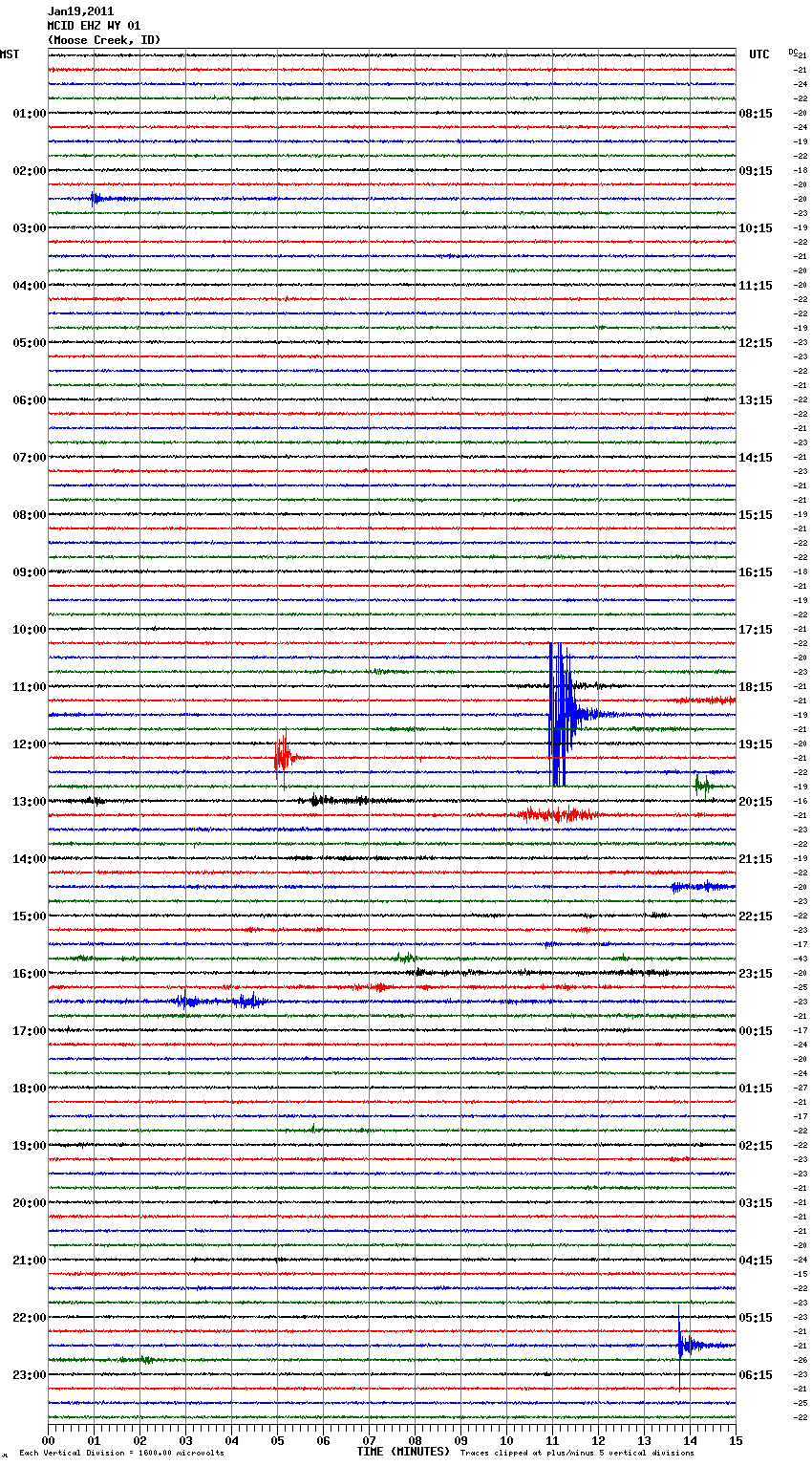The height and width of the screenshot is (1466, 812).
Task: Click the 09:15 UTC time label
Action: click(x=756, y=171)
